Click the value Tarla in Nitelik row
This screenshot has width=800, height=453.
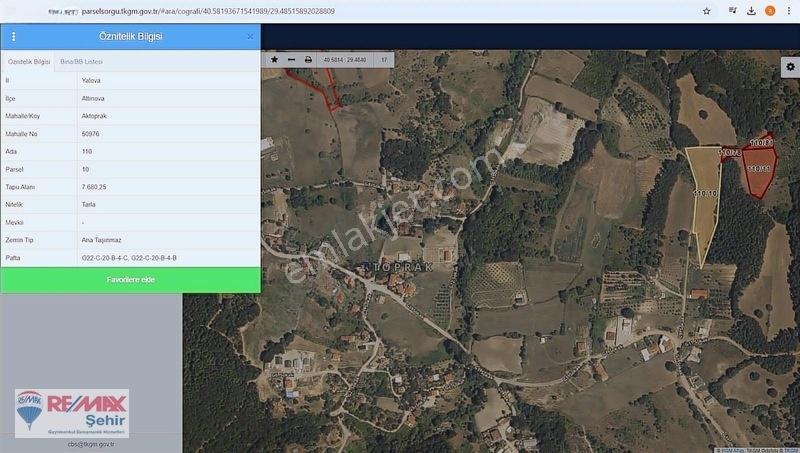click(x=88, y=205)
